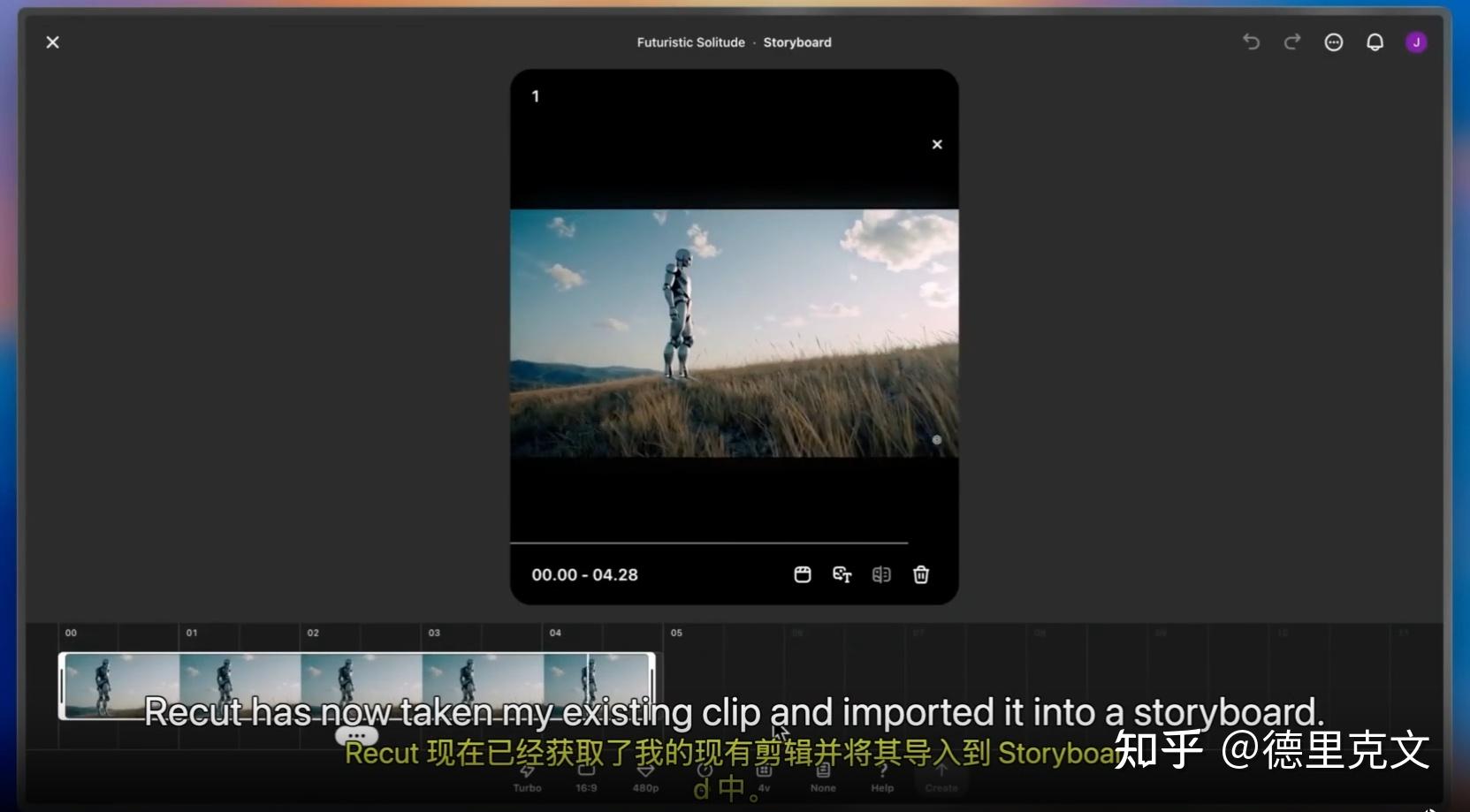The image size is (1470, 812).
Task: Click the timeline 05 second marker
Action: tap(676, 633)
